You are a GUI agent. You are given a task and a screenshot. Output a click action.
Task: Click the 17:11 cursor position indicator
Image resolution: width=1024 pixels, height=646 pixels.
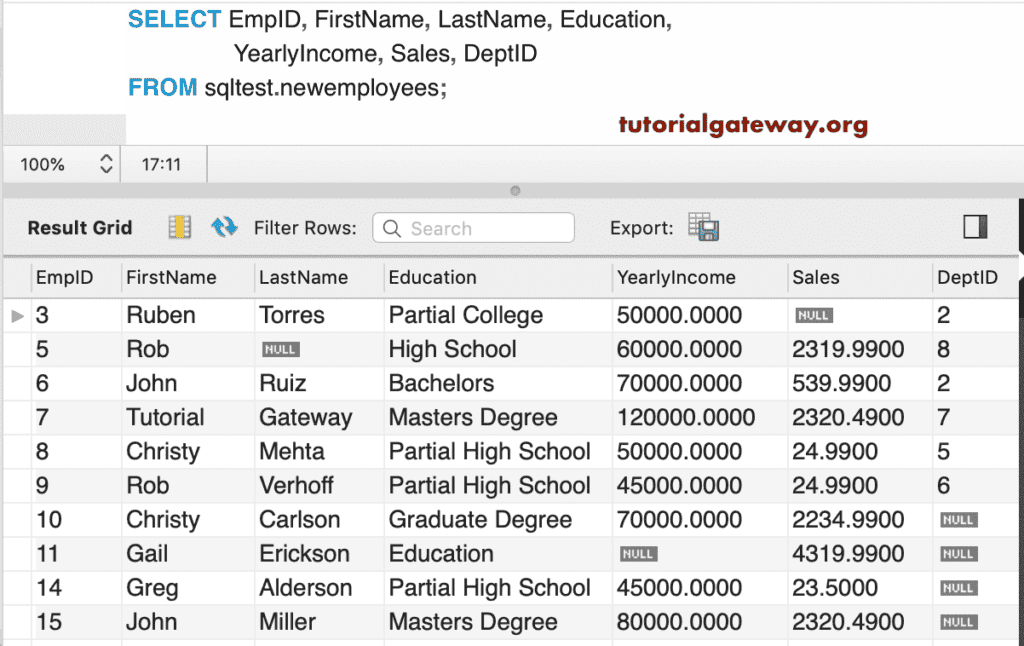point(161,165)
